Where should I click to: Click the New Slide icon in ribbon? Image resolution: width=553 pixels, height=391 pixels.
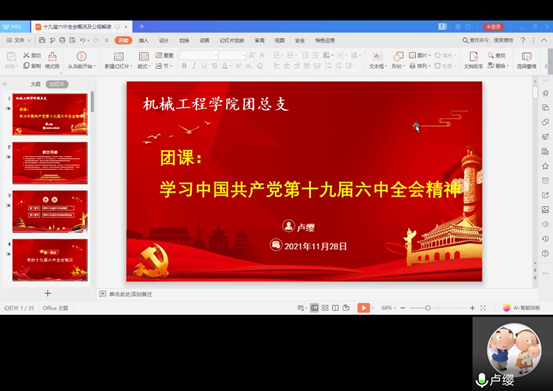[118, 56]
